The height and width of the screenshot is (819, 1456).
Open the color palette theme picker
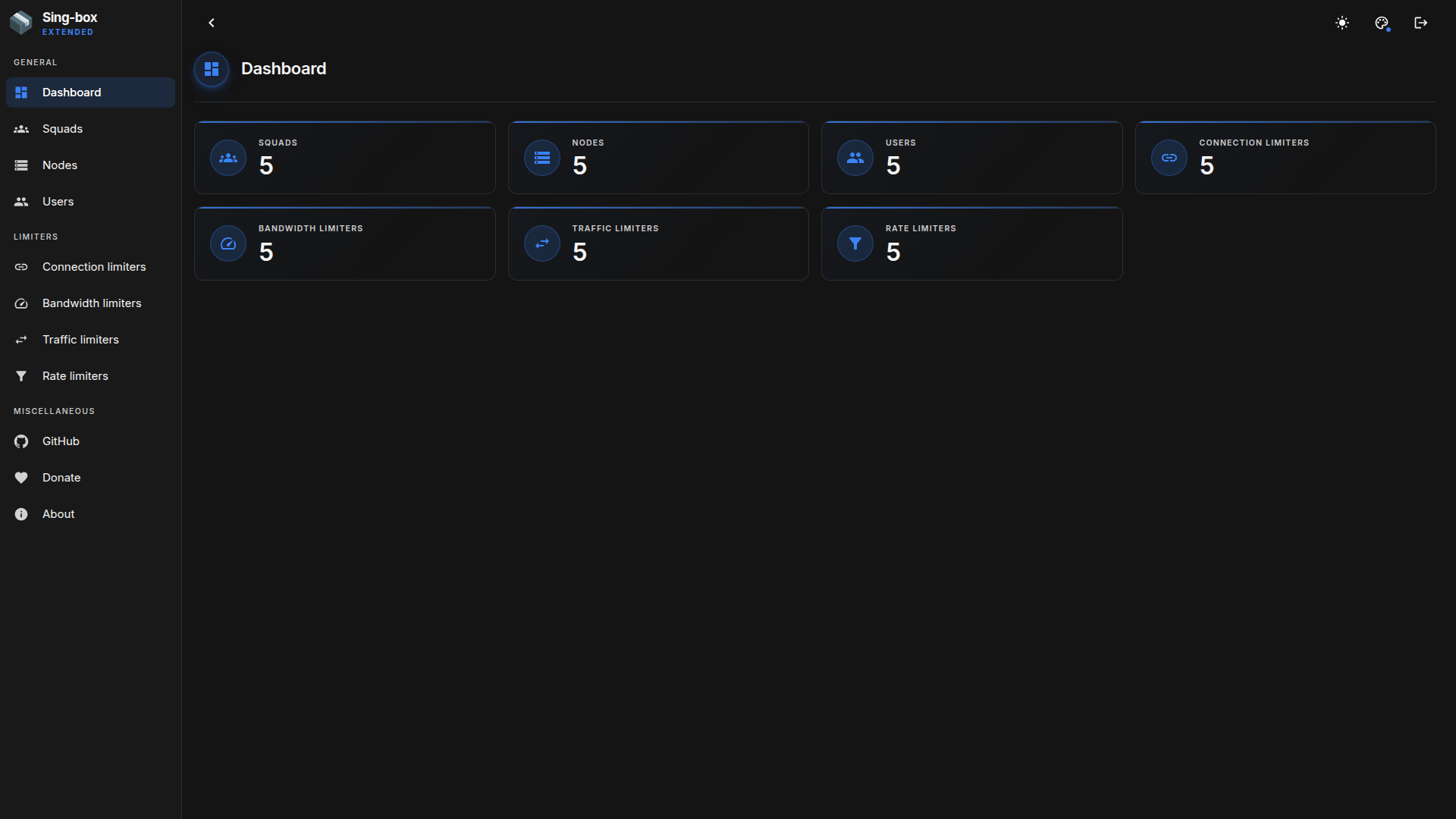pos(1382,23)
